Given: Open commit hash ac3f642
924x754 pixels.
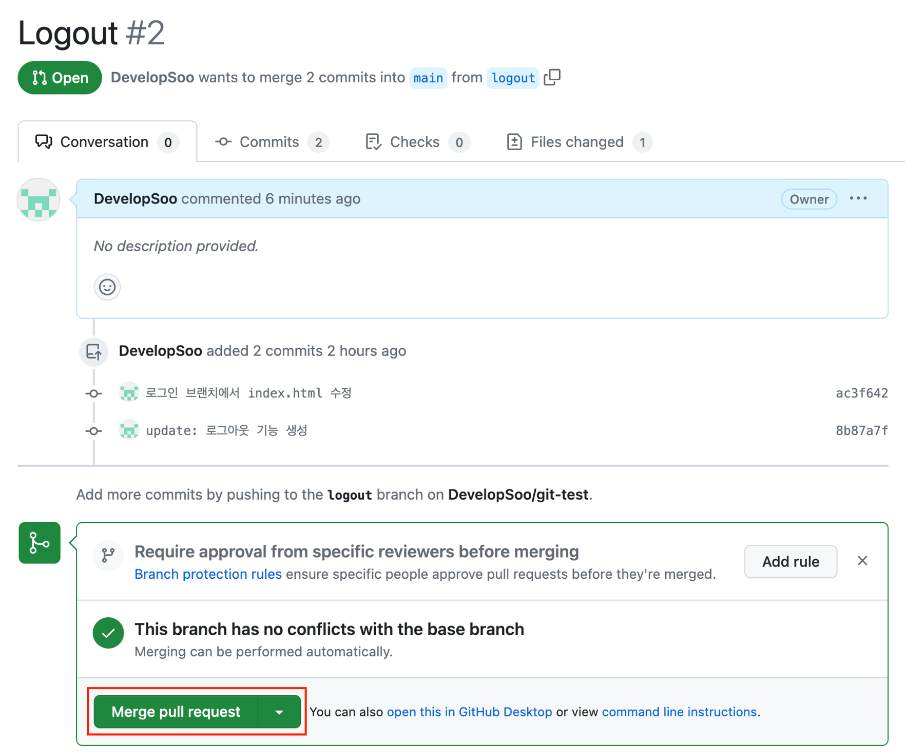Looking at the screenshot, I should click(x=862, y=393).
